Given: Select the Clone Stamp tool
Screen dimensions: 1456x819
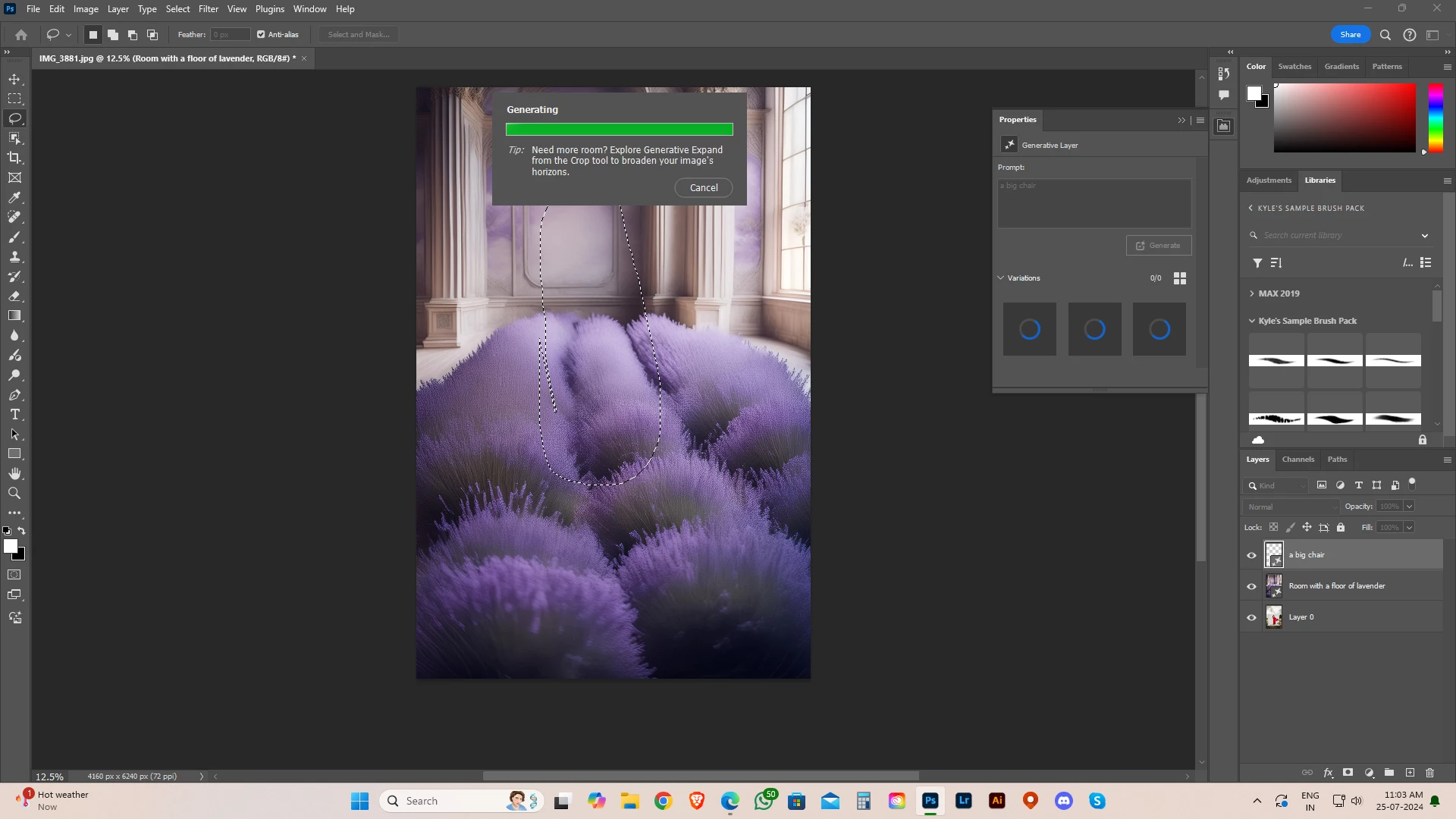Looking at the screenshot, I should click(x=14, y=256).
